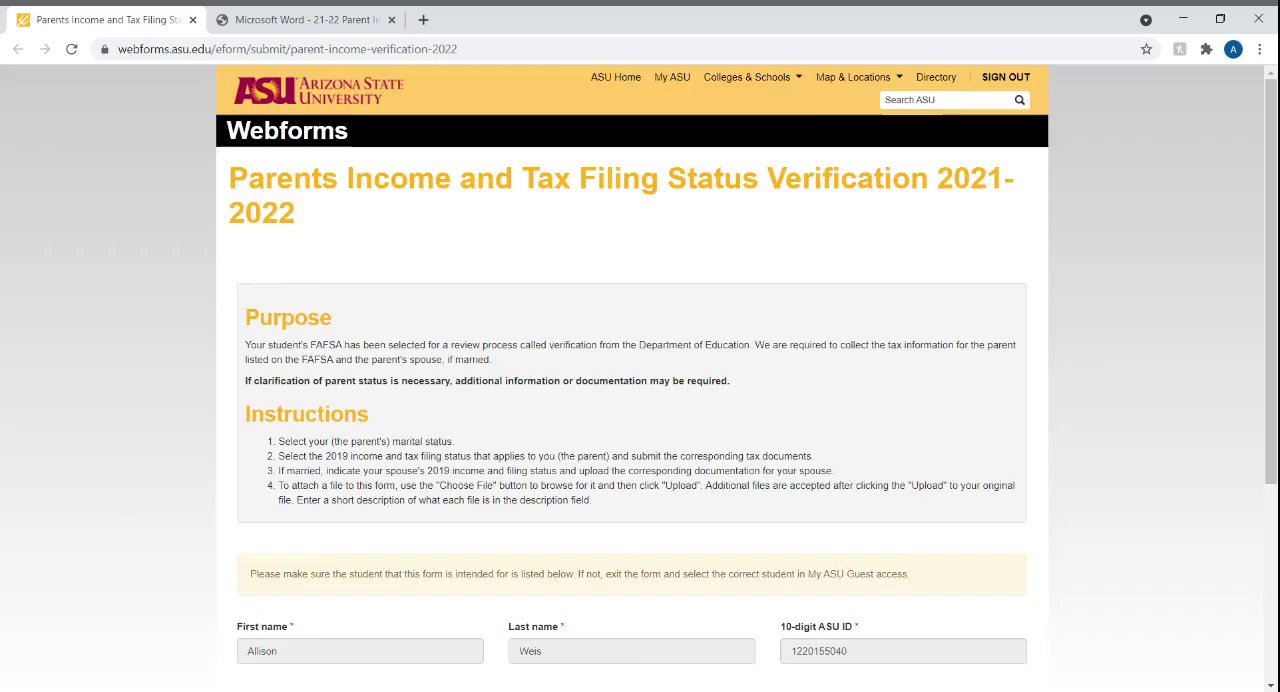Click the Arizona State University logo

pyautogui.click(x=318, y=90)
